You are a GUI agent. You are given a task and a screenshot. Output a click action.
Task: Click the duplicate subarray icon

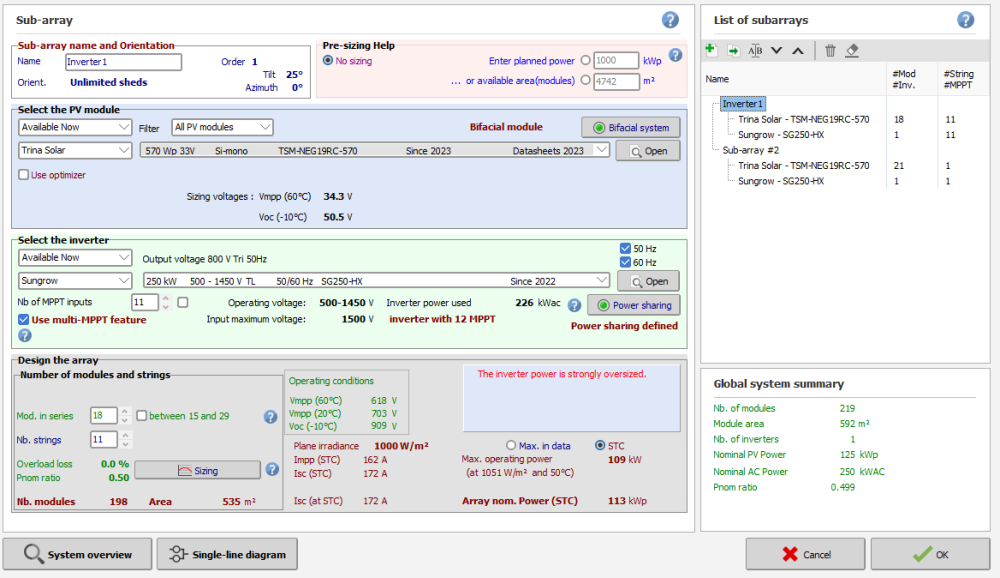click(x=733, y=50)
